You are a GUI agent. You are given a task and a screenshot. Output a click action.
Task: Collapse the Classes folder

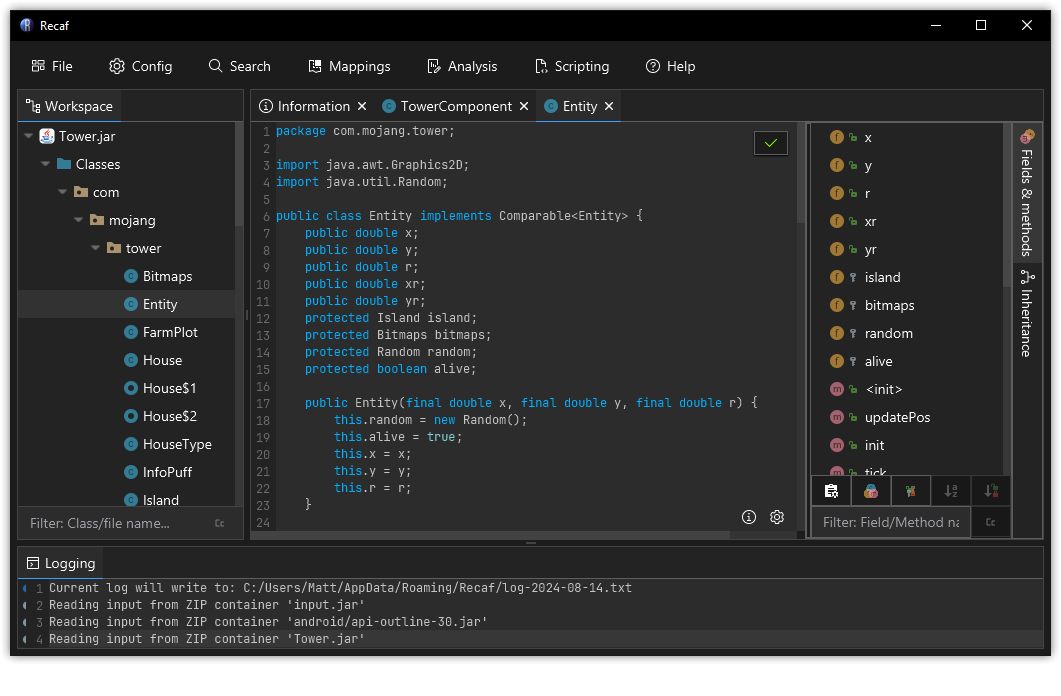44,163
